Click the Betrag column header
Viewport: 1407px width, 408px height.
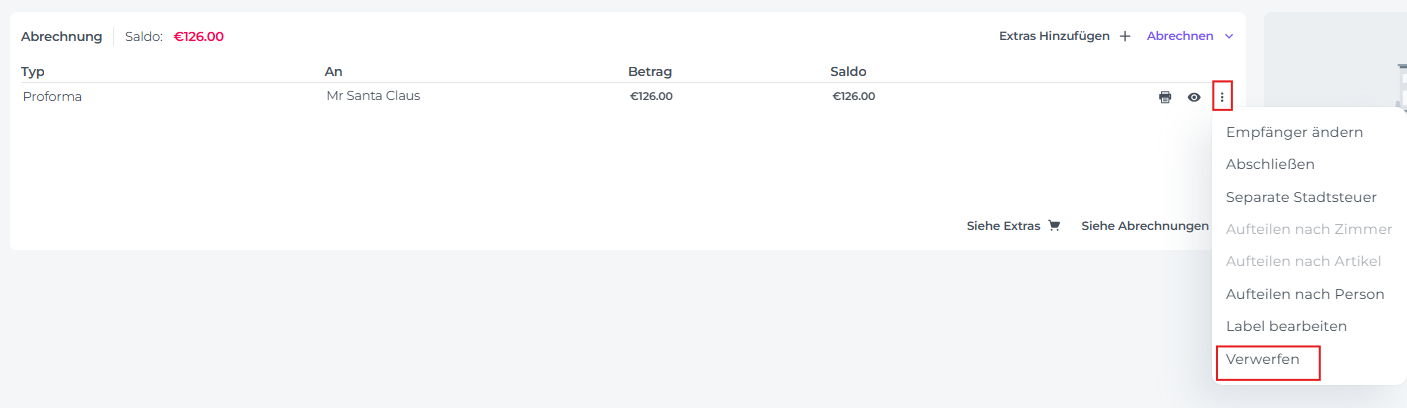point(650,72)
